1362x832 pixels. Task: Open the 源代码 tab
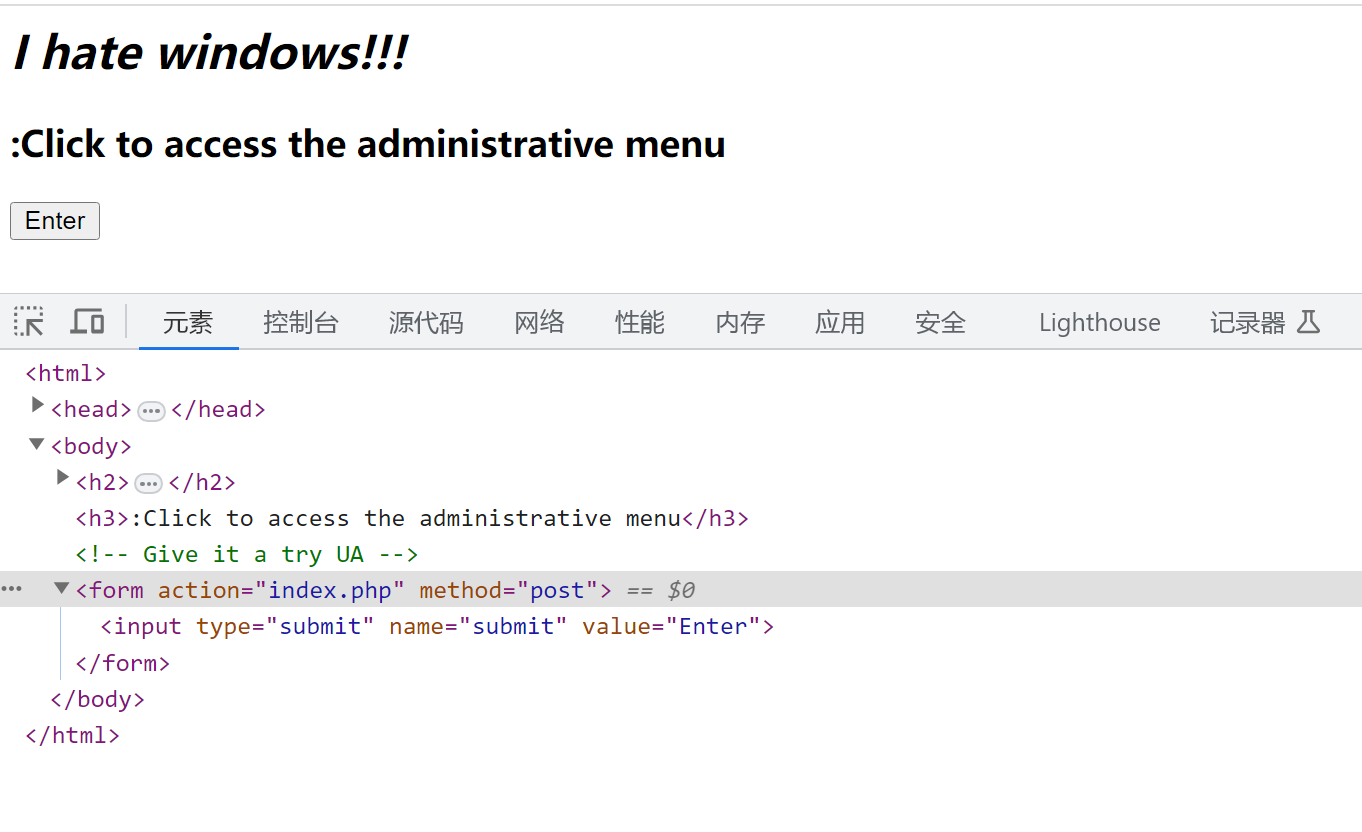[x=426, y=322]
